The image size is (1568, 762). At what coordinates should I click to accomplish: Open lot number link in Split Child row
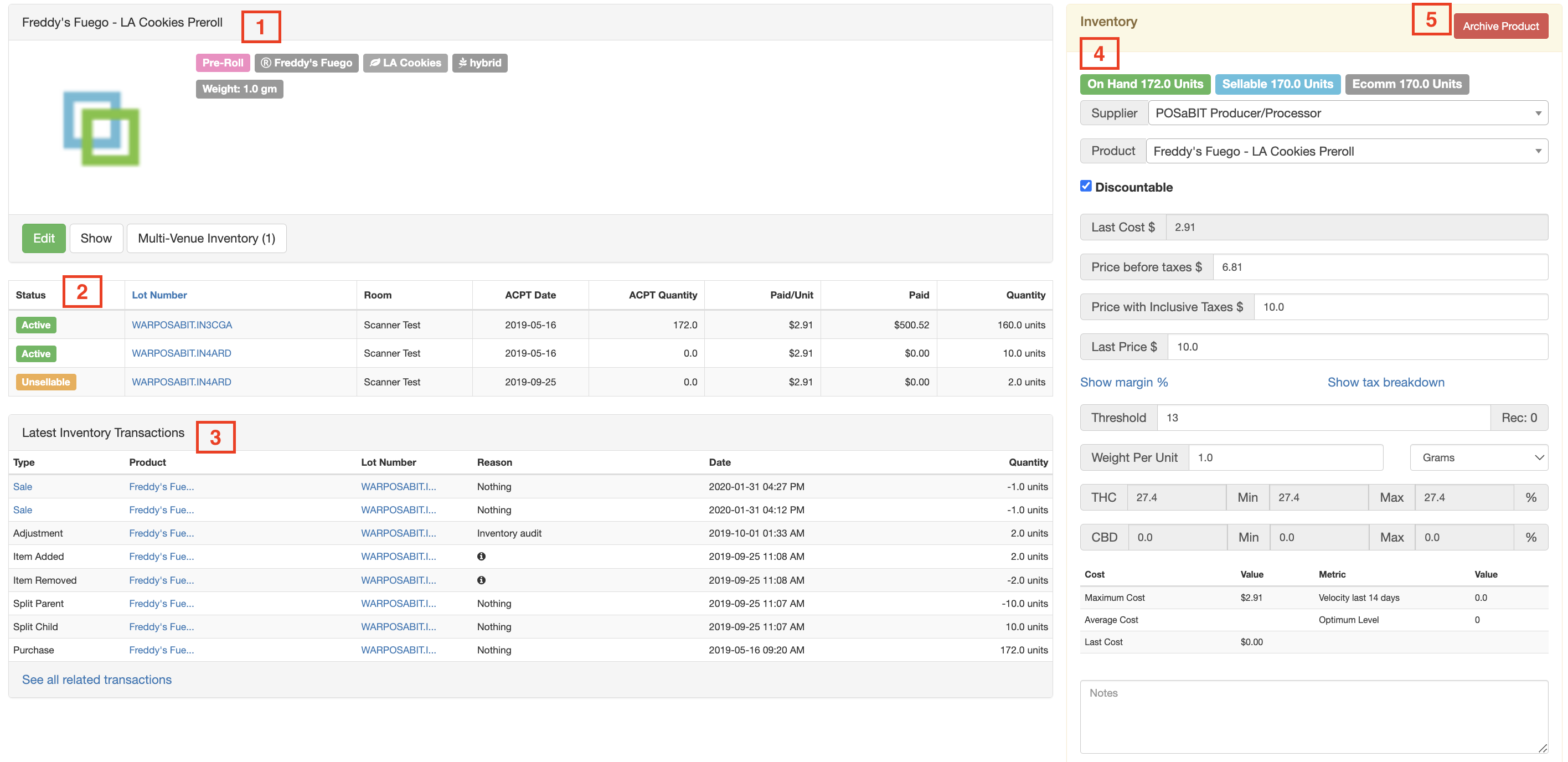(x=398, y=627)
